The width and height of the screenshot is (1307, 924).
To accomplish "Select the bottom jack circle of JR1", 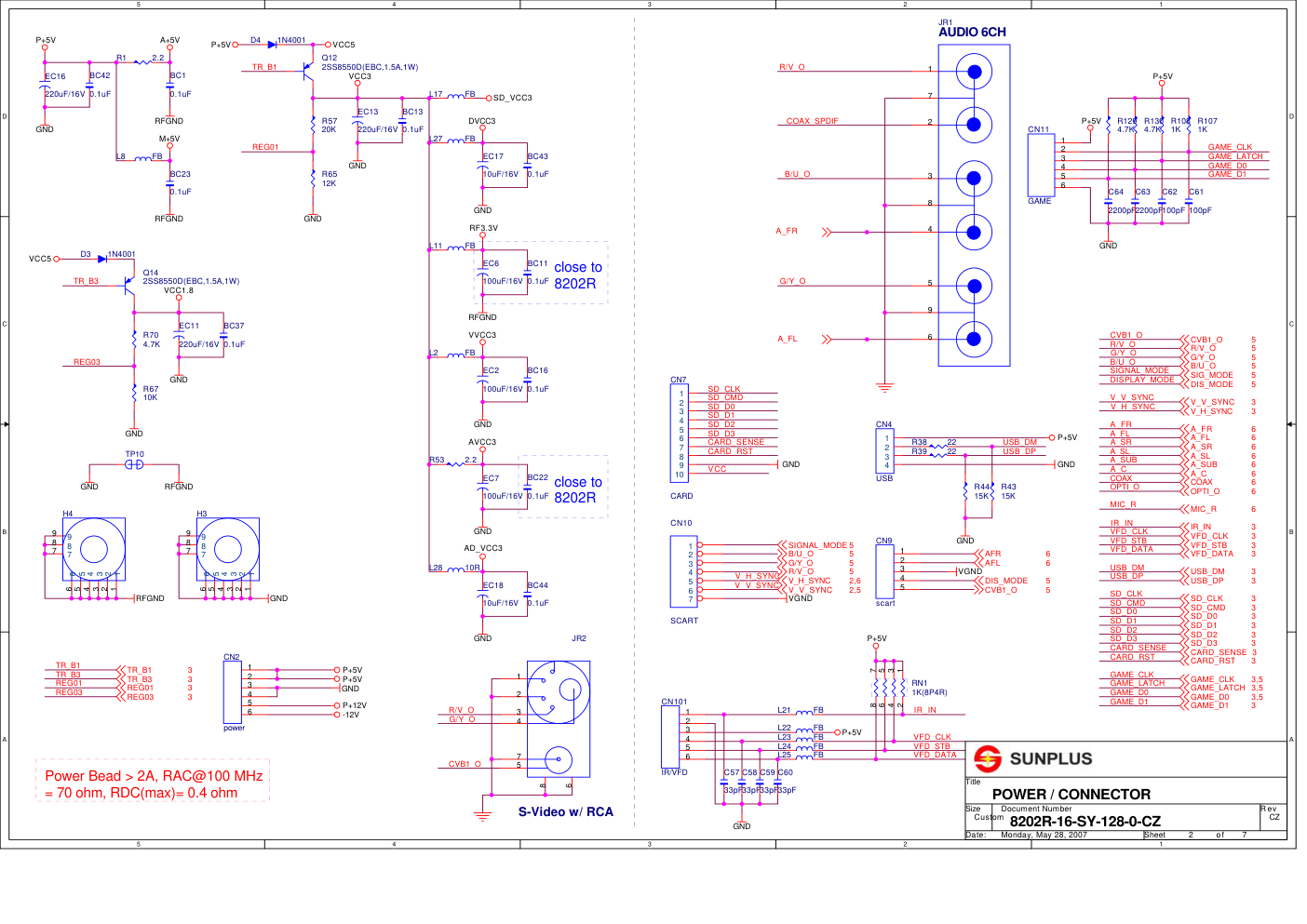I will tap(974, 339).
